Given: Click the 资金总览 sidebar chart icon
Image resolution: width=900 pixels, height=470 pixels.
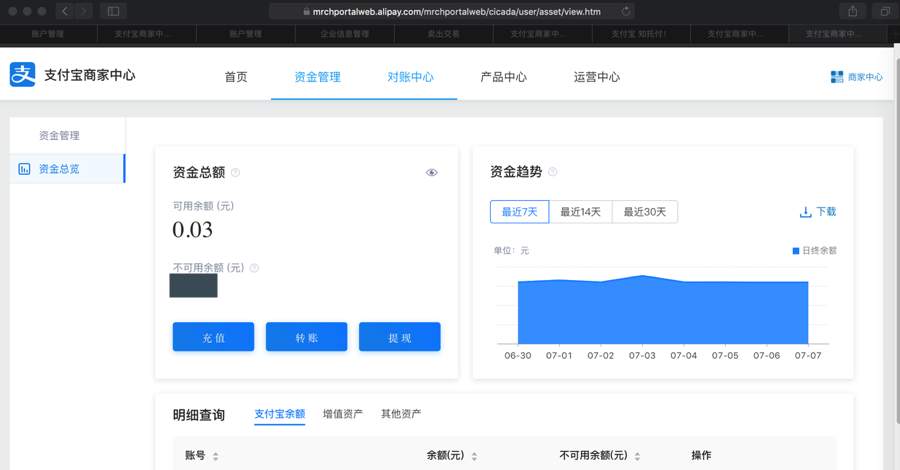Looking at the screenshot, I should coord(25,169).
